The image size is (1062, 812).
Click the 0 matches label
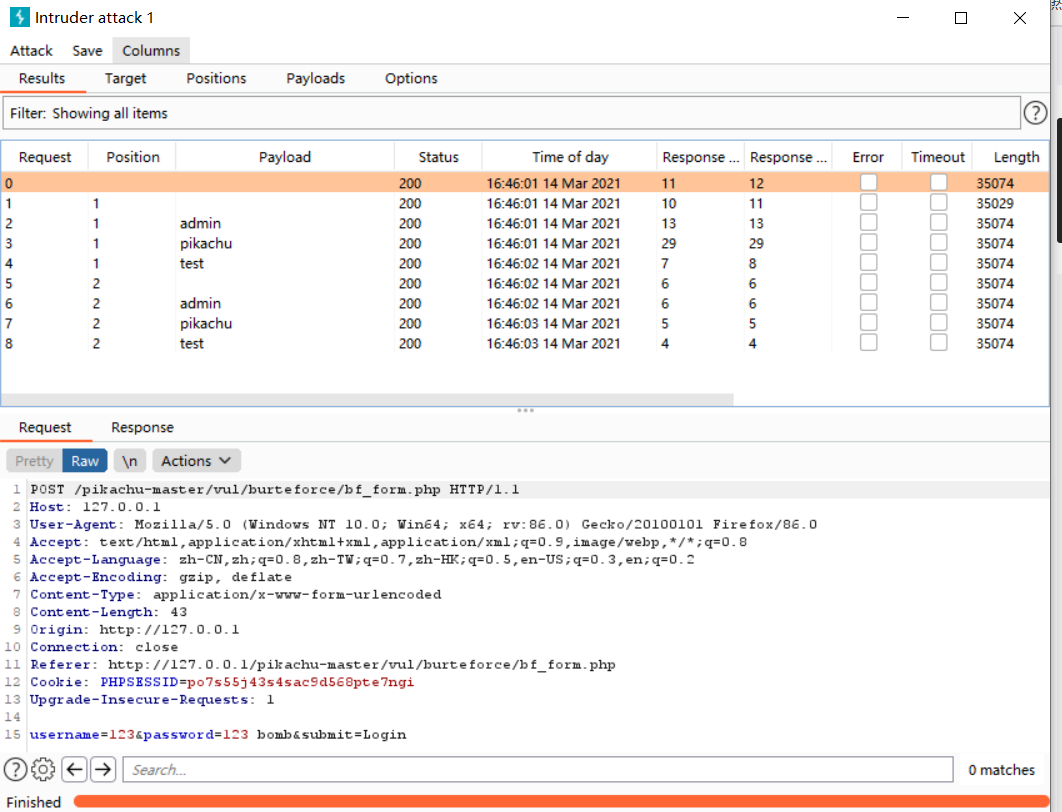coord(1001,770)
